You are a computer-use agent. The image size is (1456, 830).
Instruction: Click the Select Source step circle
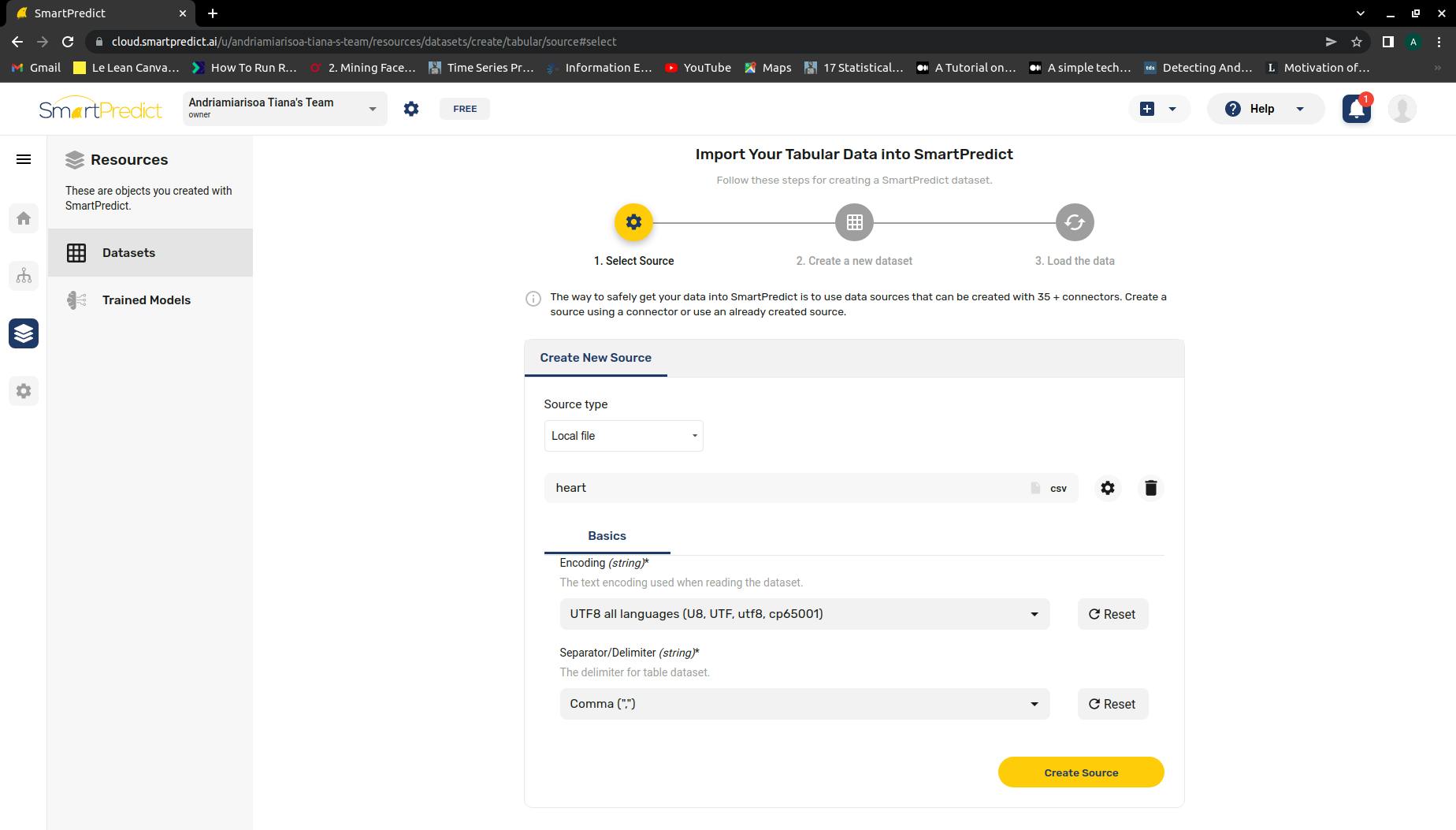(633, 222)
